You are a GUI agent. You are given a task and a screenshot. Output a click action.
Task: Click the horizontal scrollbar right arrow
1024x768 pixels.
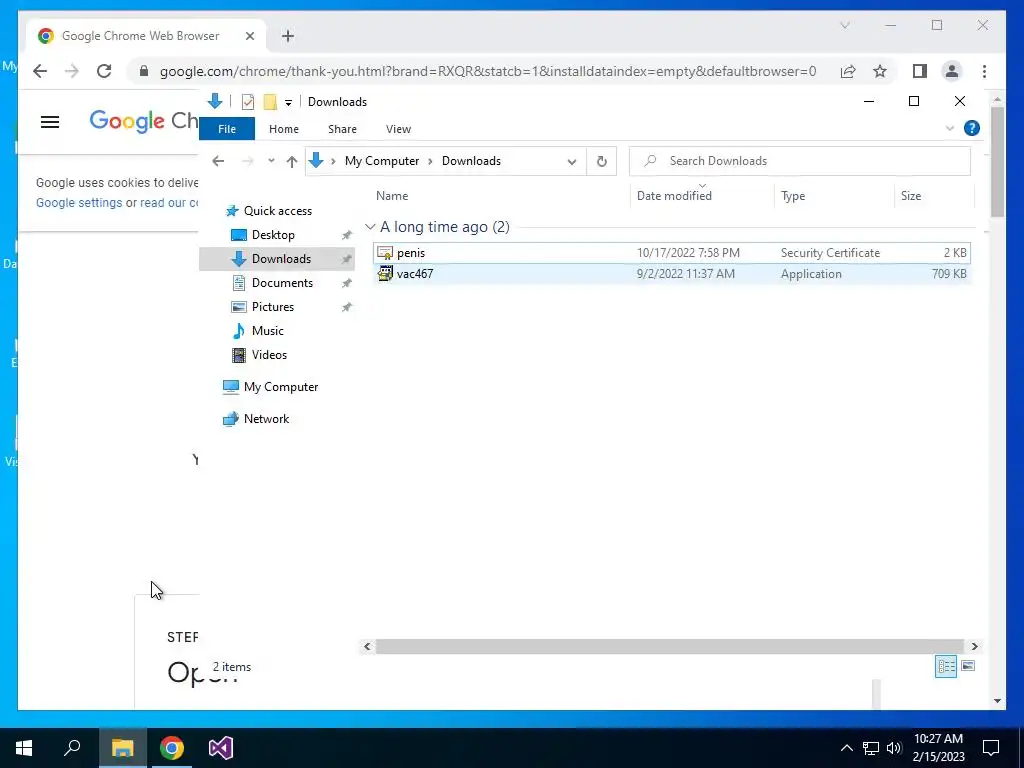974,647
